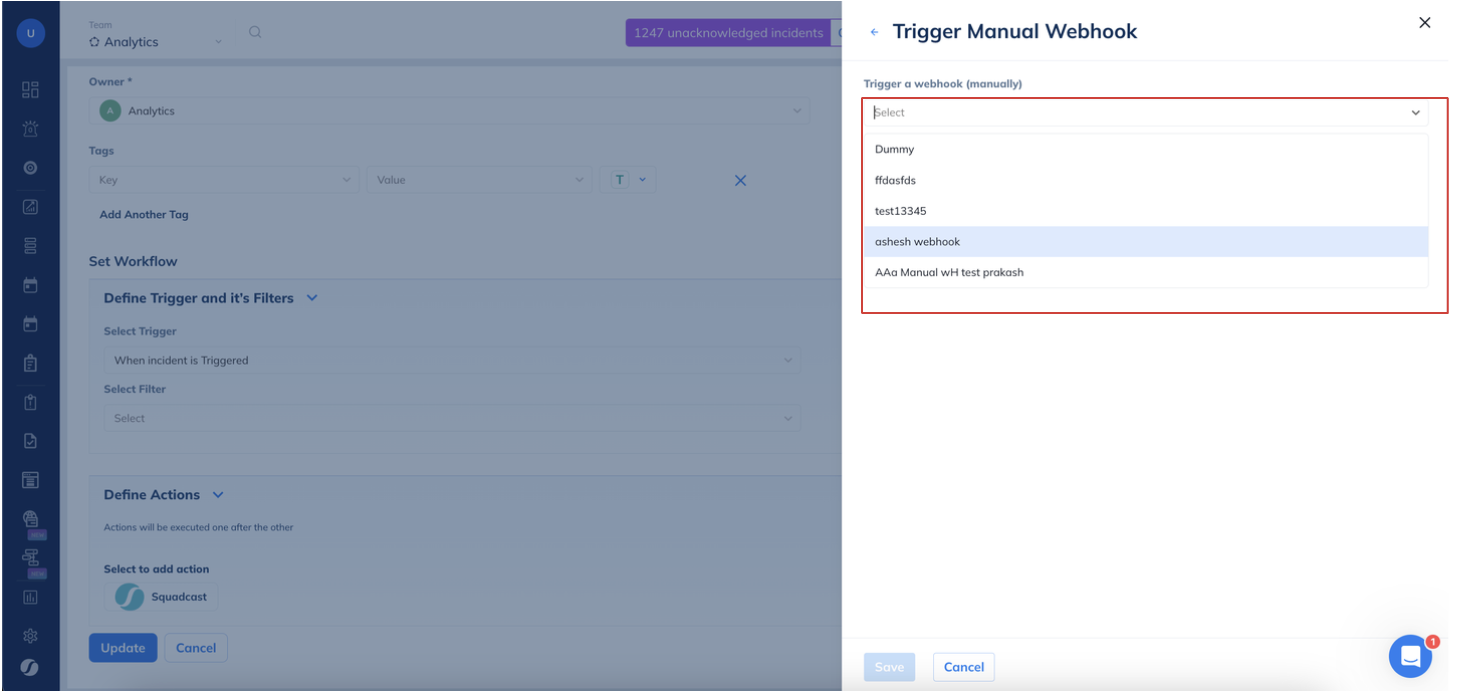This screenshot has height=692, width=1458.
Task: Pick AAa Manual wH test prakash option
Action: pyautogui.click(x=949, y=272)
